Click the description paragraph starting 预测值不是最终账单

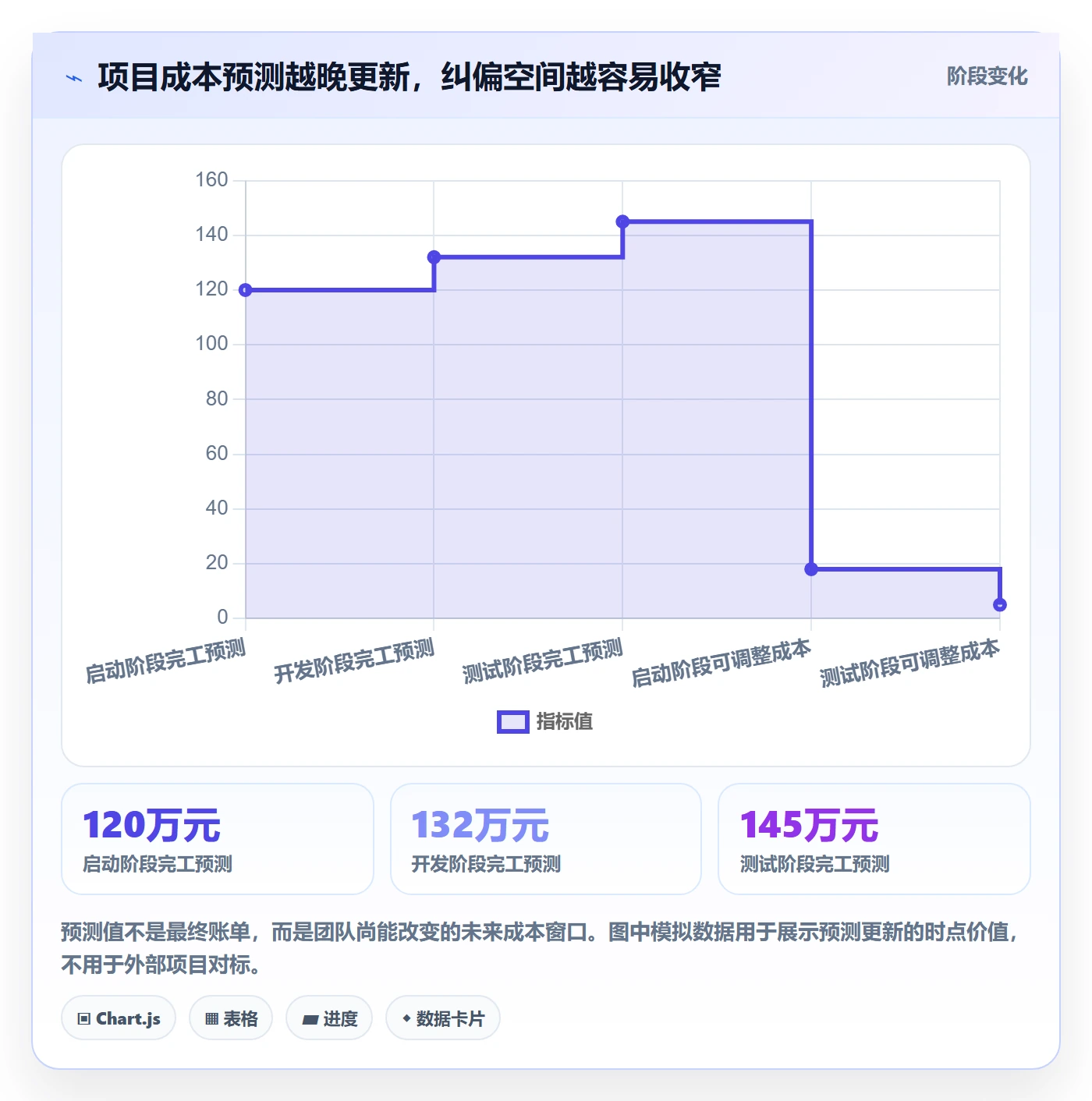pos(540,948)
